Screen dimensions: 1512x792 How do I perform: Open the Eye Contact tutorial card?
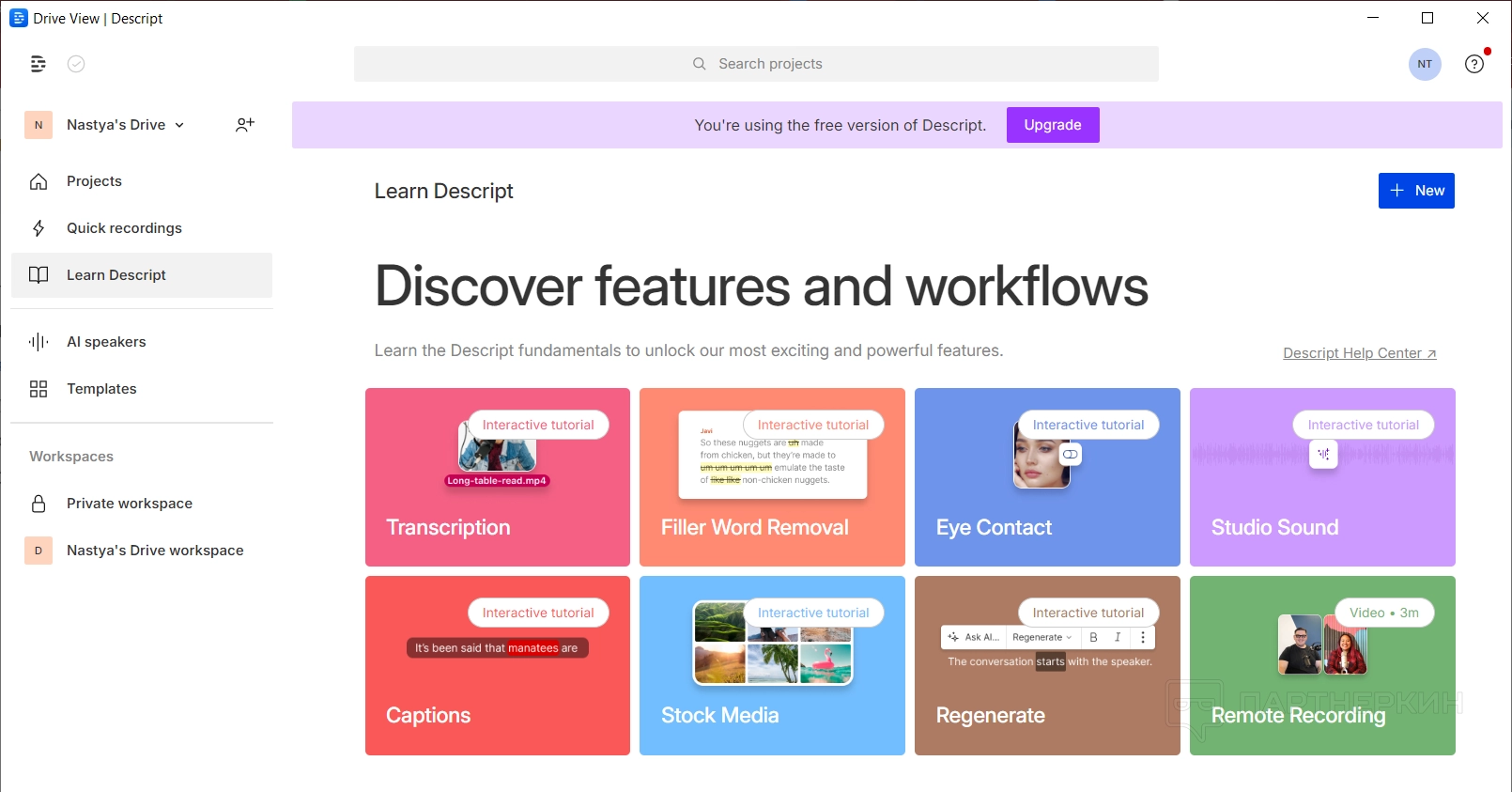[1047, 477]
